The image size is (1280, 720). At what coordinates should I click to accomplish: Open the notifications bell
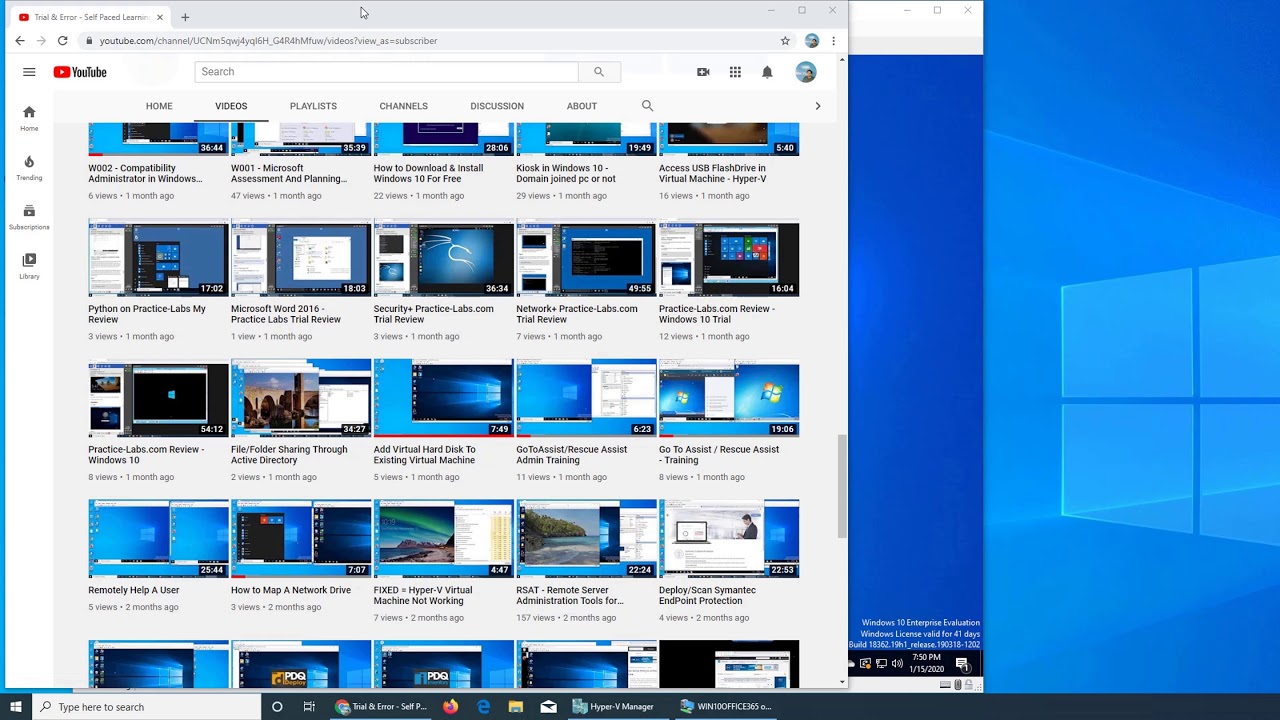(x=767, y=72)
